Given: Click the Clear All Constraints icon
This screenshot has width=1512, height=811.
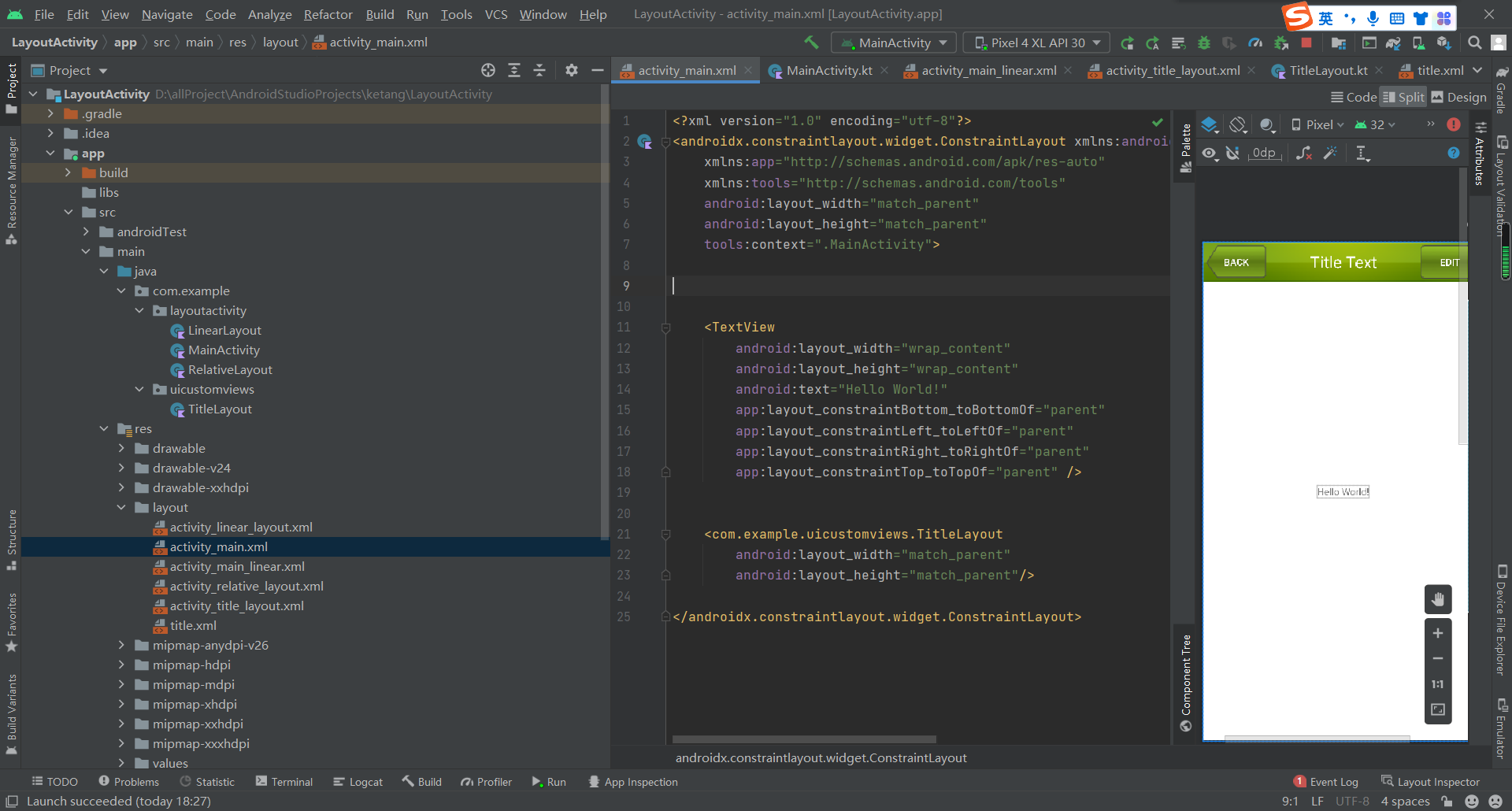Looking at the screenshot, I should tap(1304, 153).
